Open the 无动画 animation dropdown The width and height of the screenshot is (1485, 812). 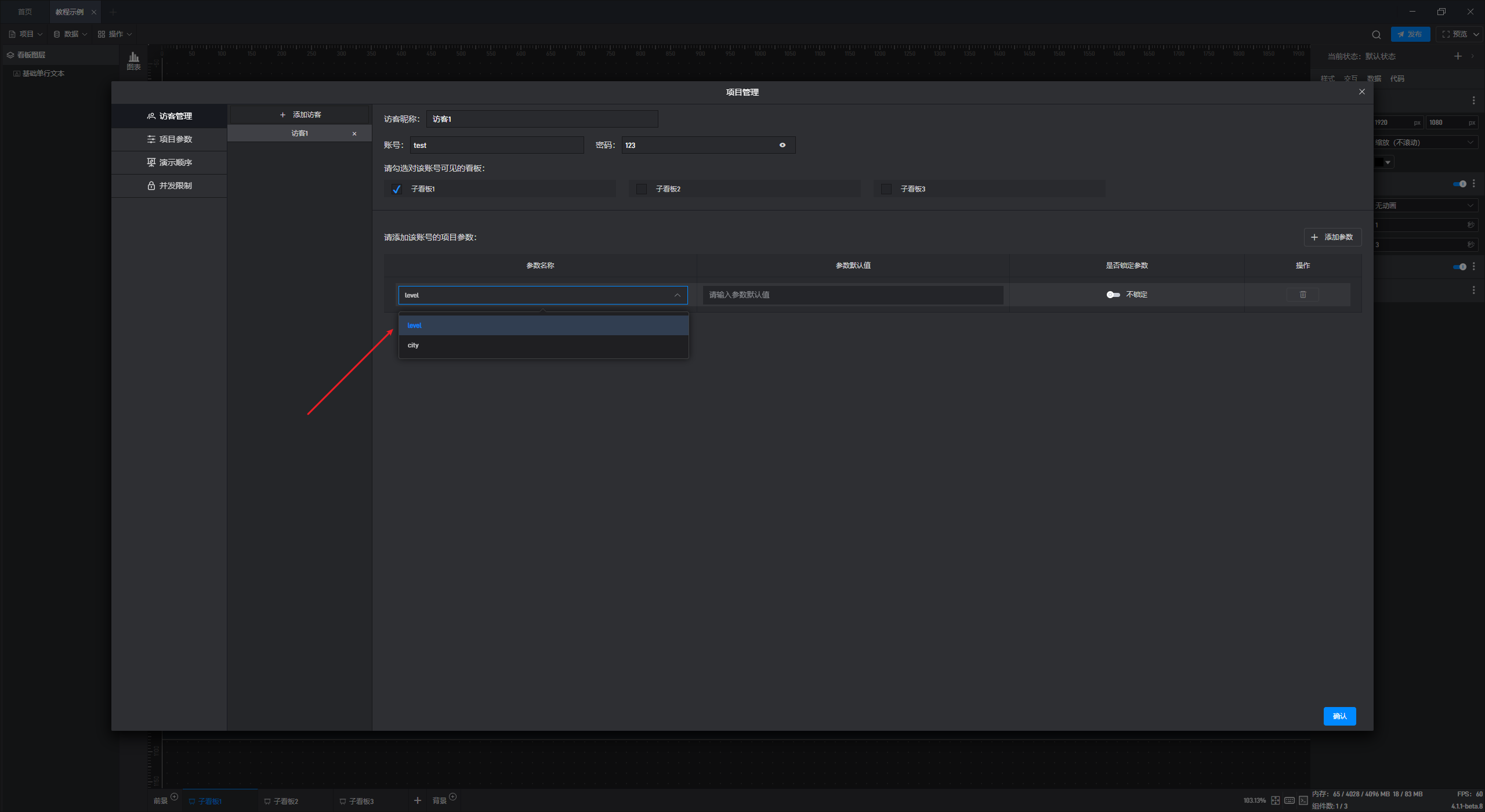[x=1425, y=206]
